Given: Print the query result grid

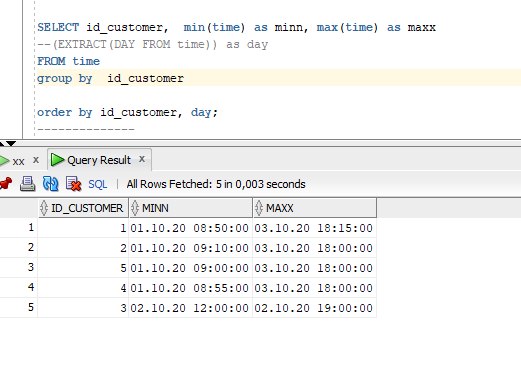Looking at the screenshot, I should pos(28,184).
